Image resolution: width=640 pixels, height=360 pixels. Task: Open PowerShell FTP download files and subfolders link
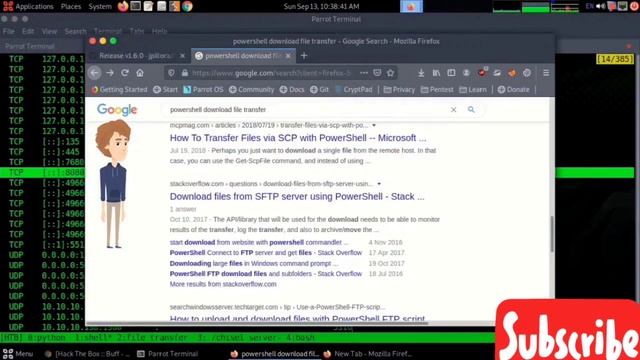tap(266, 273)
